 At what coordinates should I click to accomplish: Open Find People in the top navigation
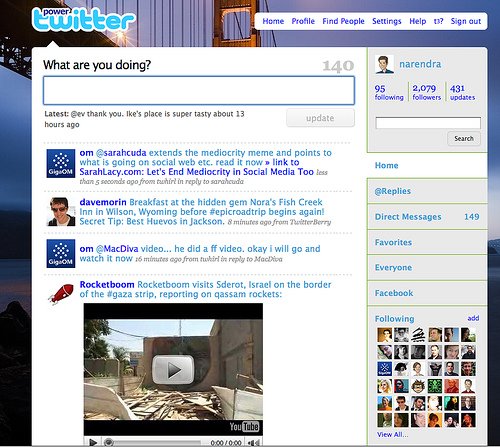(343, 21)
